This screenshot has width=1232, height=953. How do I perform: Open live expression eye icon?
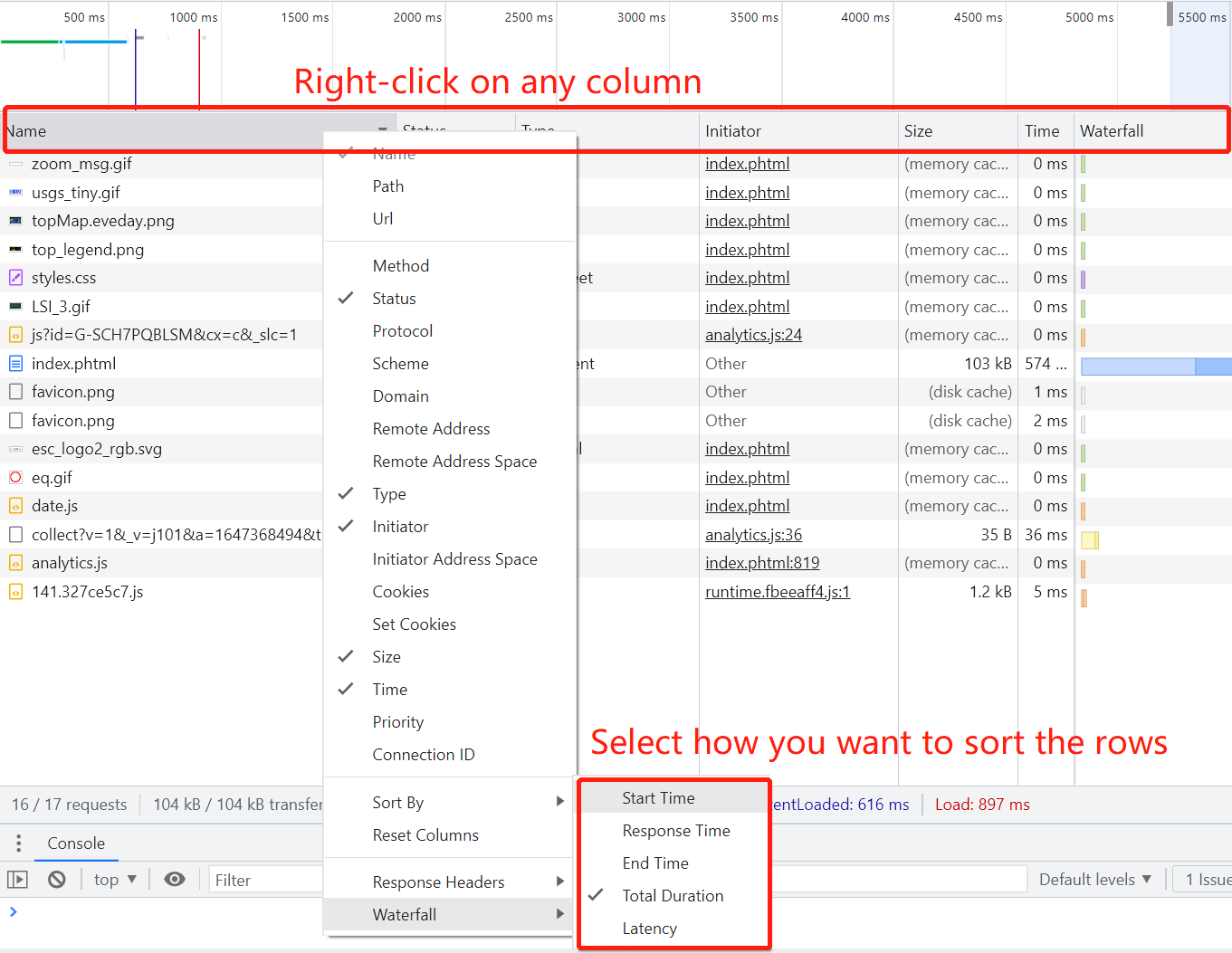click(175, 880)
